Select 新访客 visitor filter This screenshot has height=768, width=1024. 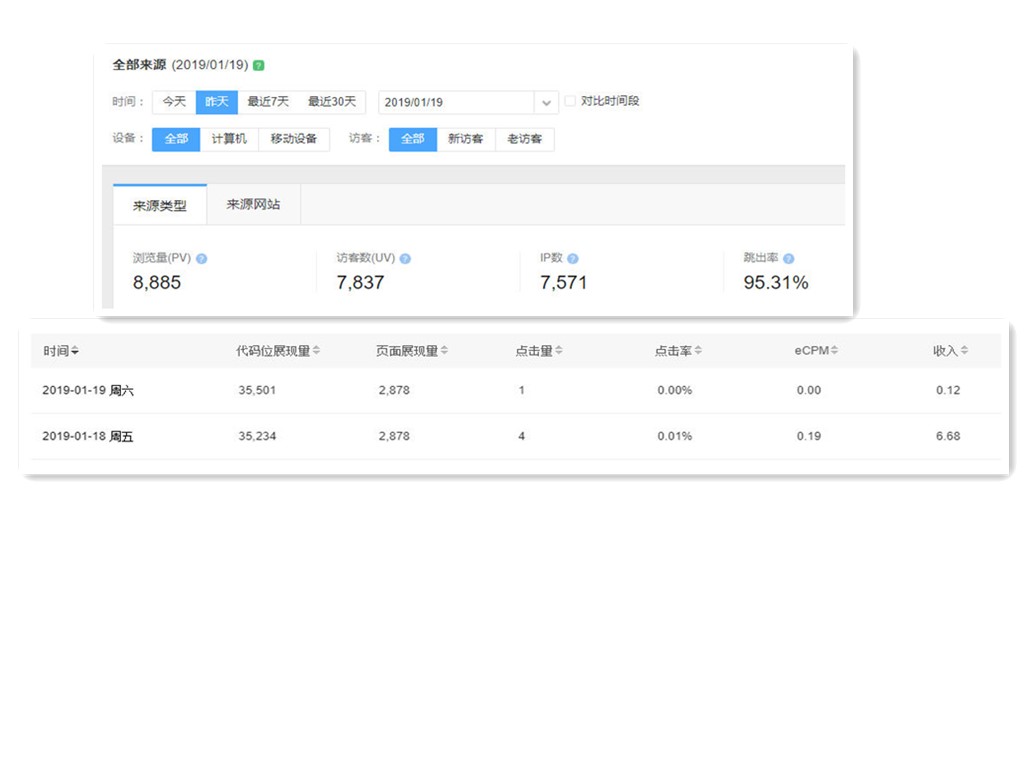[x=465, y=139]
